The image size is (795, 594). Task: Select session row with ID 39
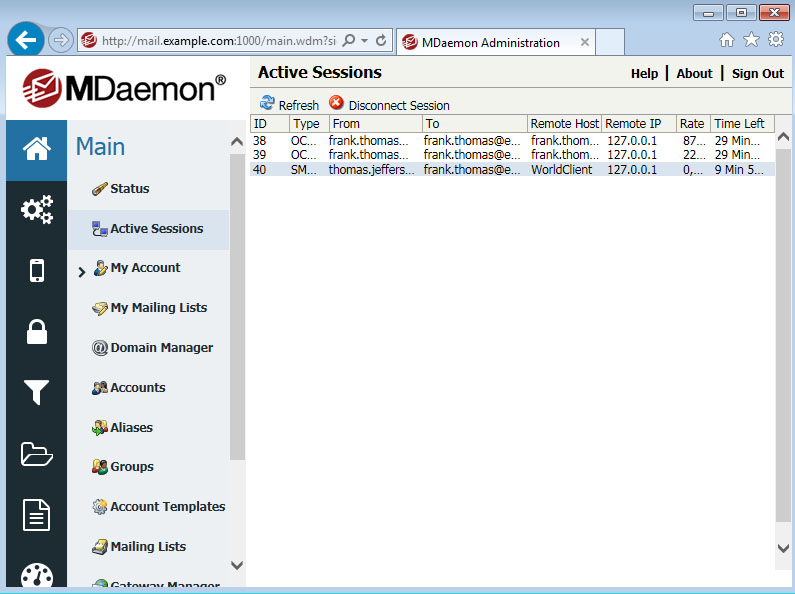(x=512, y=155)
